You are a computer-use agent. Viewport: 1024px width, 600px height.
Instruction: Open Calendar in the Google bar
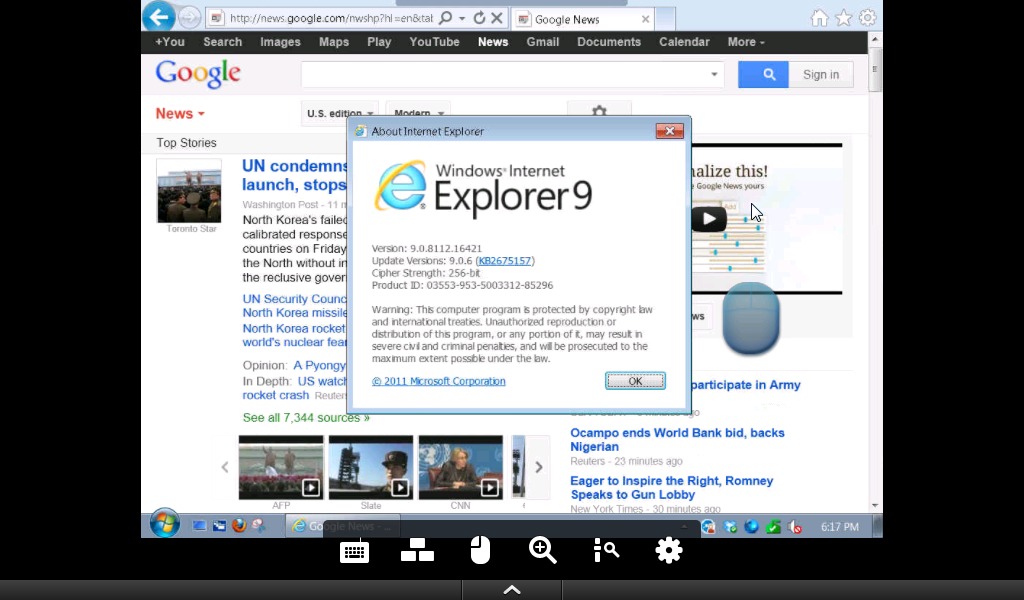(684, 42)
